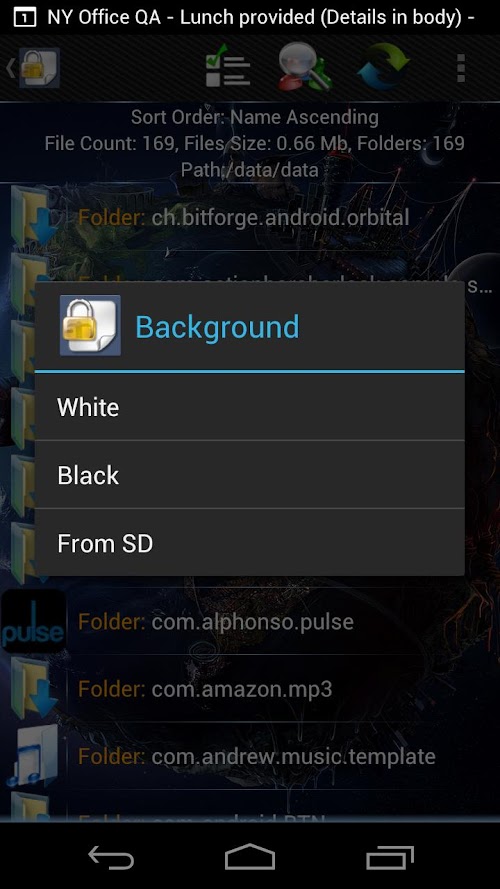Viewport: 500px width, 889px height.
Task: Open the com.alphonso.pulse folder
Action: pyautogui.click(x=249, y=621)
